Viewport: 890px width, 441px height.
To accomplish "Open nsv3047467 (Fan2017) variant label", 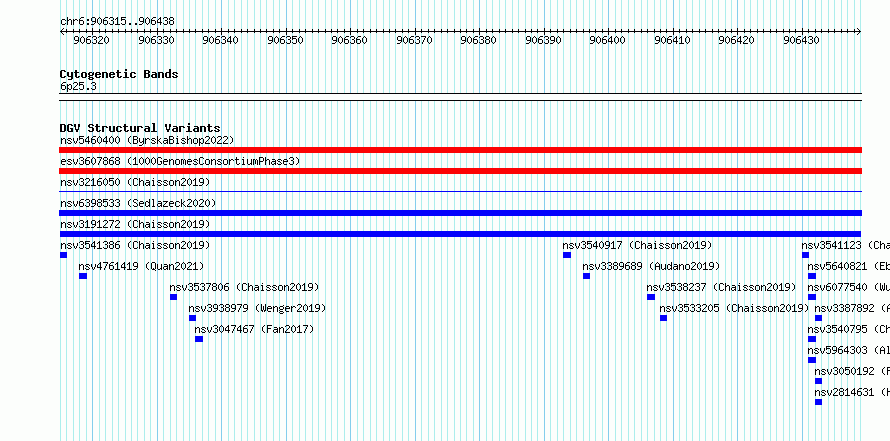I will (254, 329).
